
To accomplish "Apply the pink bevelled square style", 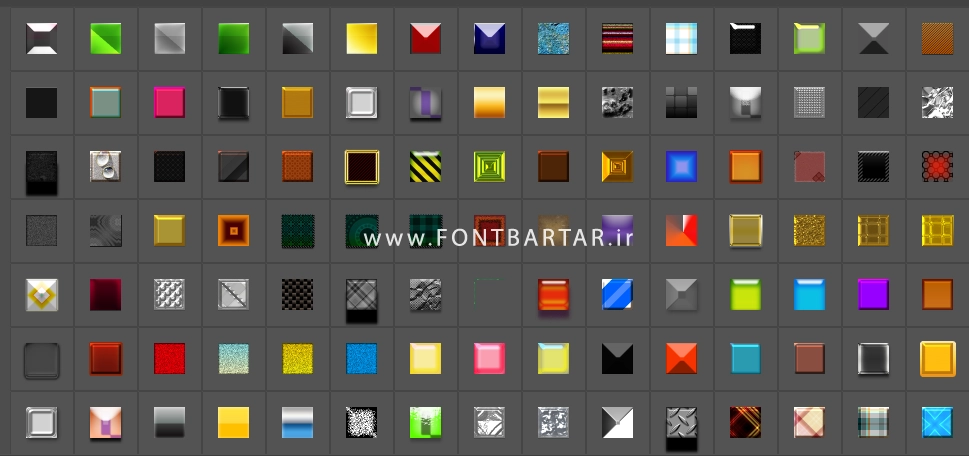I will [489, 358].
